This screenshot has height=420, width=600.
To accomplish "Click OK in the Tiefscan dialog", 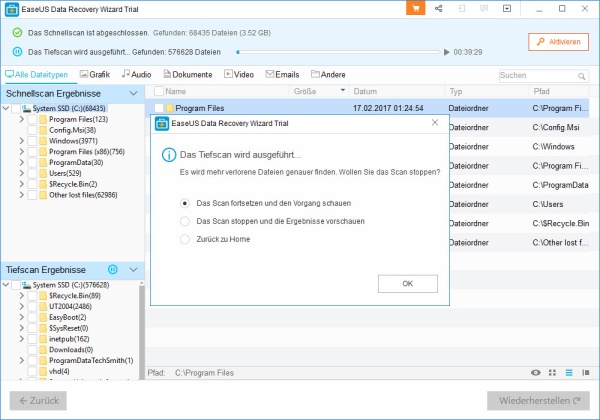I will [x=408, y=284].
